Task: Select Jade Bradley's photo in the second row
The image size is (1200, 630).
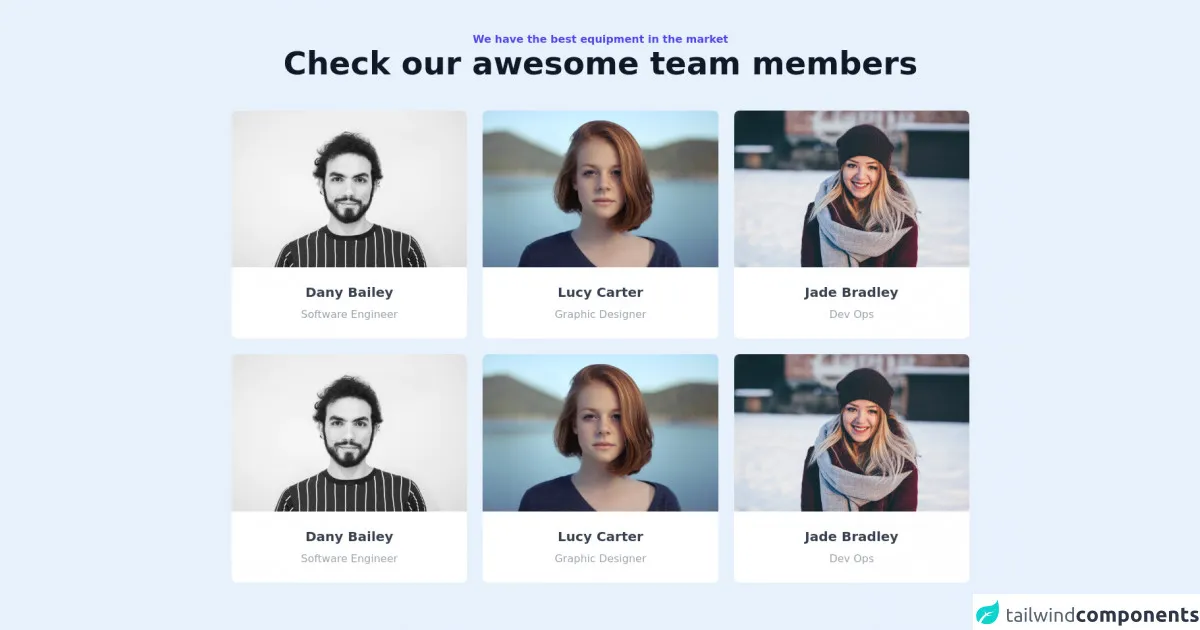Action: pyautogui.click(x=851, y=433)
